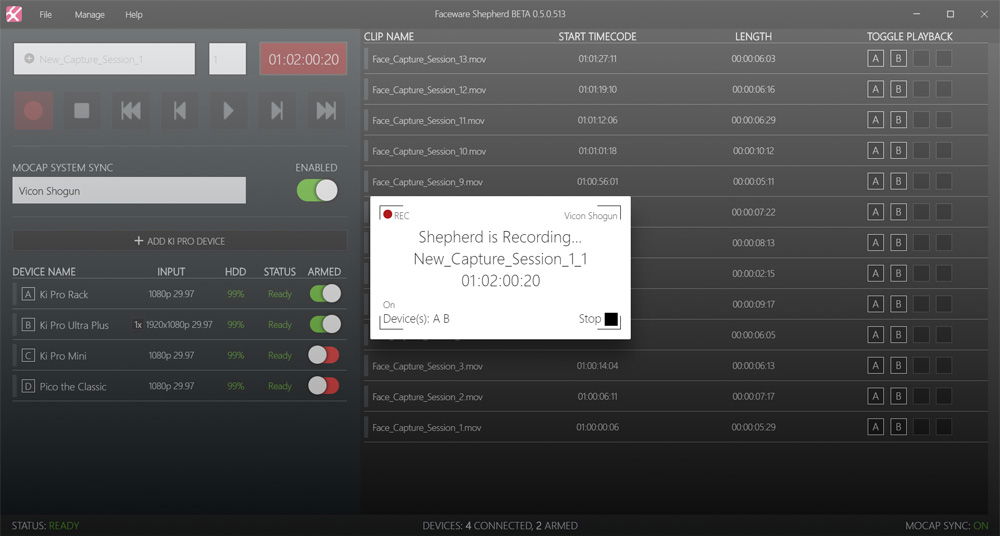Disarm the Ki Pro Ultra Plus device
Viewport: 1000px width, 536px height.
pos(325,324)
